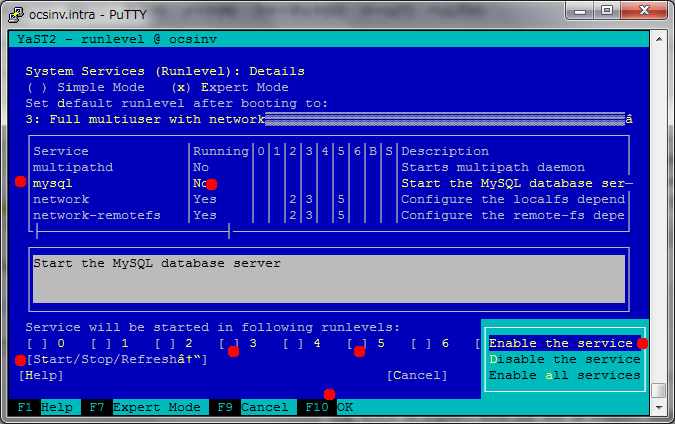Maximize the PuTTY window
This screenshot has width=675, height=424.
click(x=607, y=10)
